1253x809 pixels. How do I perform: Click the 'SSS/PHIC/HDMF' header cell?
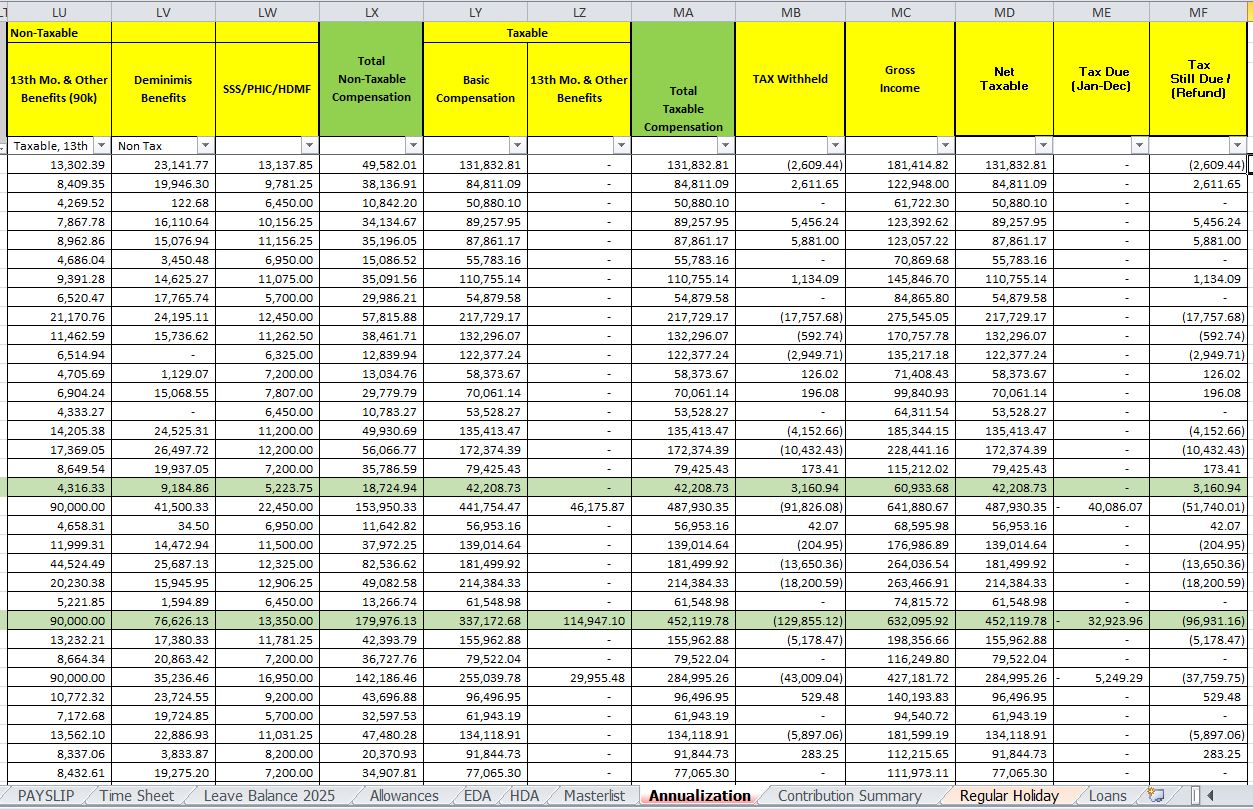(x=267, y=89)
